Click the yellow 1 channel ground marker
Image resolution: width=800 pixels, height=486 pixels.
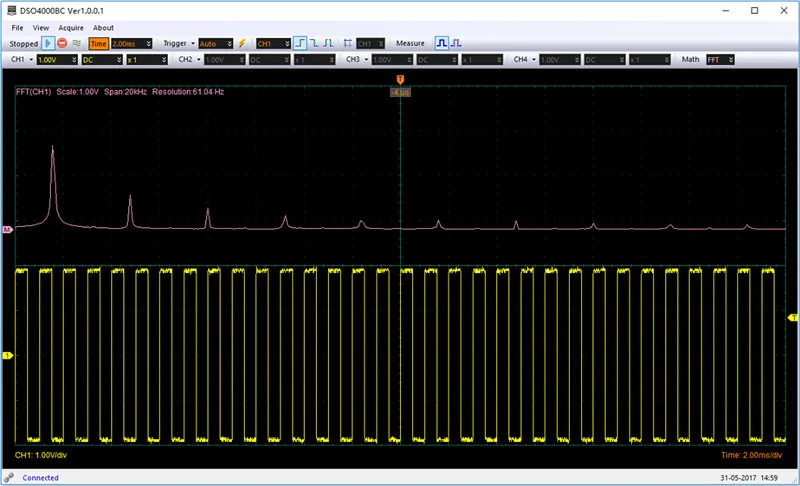(x=7, y=355)
